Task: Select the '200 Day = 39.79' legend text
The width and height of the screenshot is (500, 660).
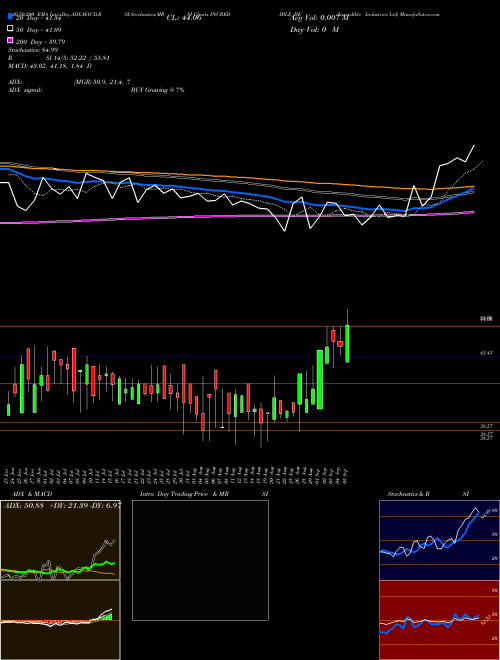Action: [x=40, y=42]
